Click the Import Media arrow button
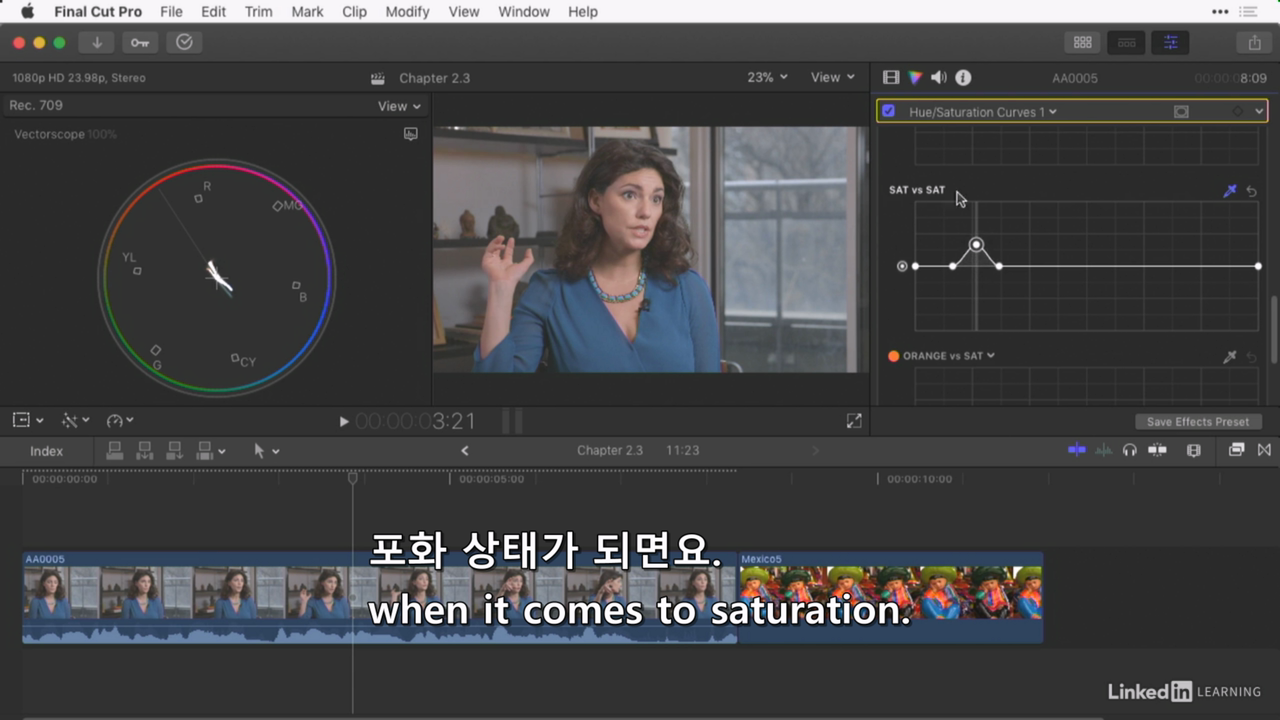The width and height of the screenshot is (1280, 720). 97,42
